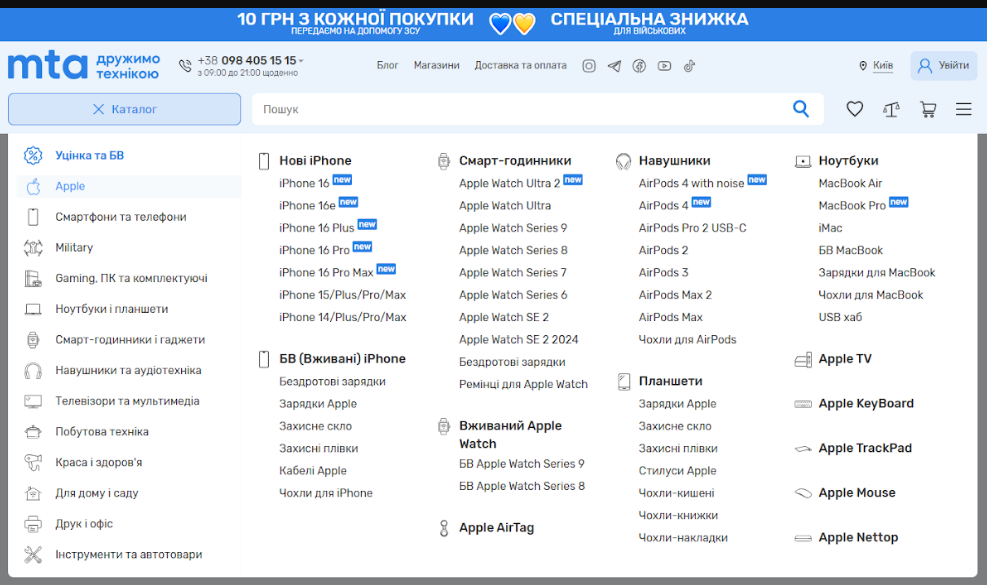
Task: Click the top promo banner for military discount
Action: click(649, 23)
